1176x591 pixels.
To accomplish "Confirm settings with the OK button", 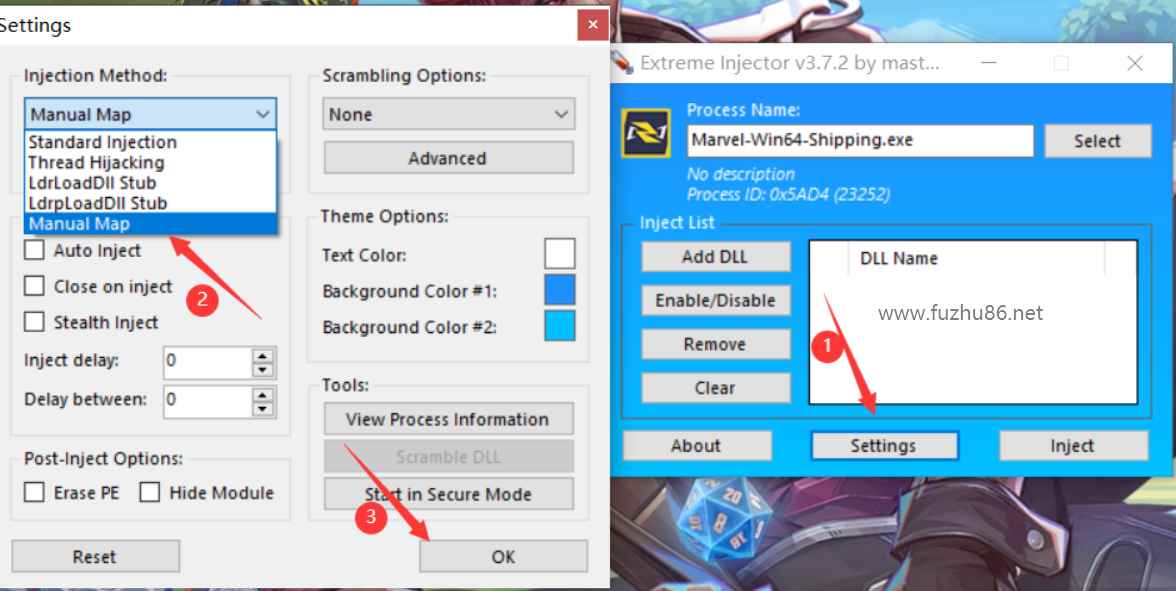I will (x=503, y=556).
